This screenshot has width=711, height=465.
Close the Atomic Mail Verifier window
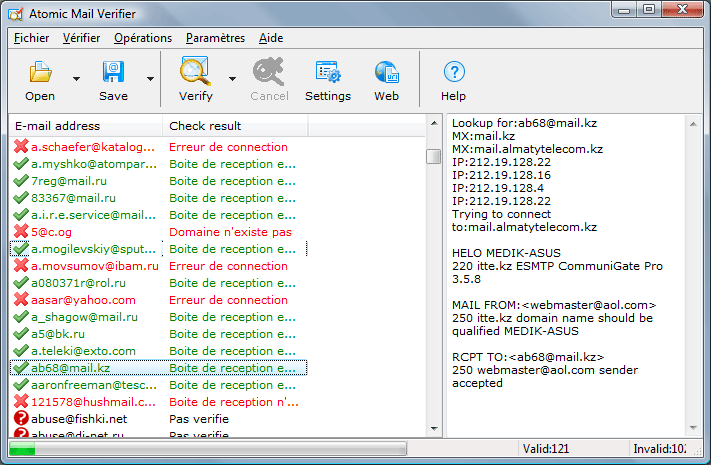tap(682, 10)
